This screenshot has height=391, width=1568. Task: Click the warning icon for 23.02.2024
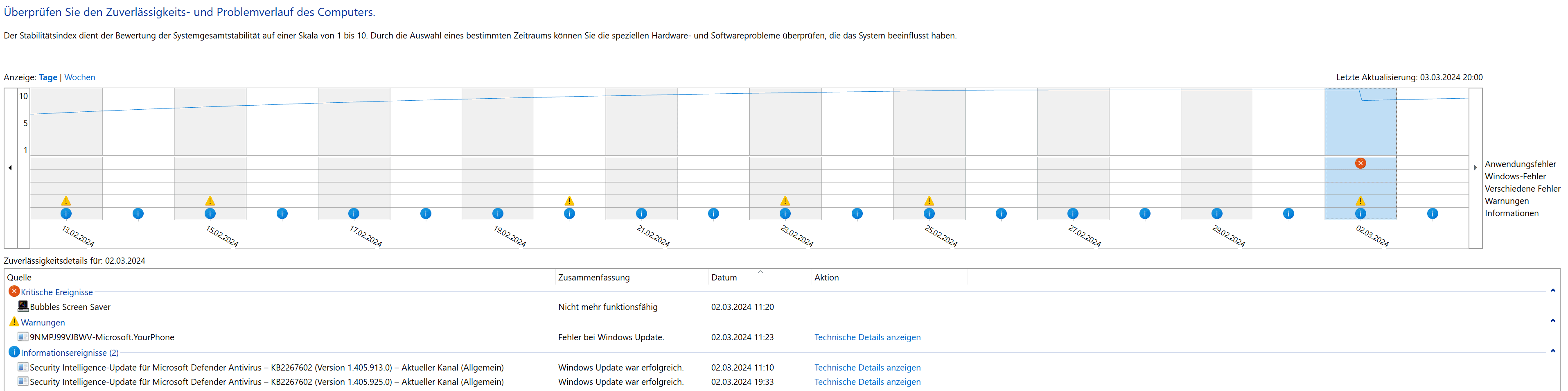click(x=785, y=201)
